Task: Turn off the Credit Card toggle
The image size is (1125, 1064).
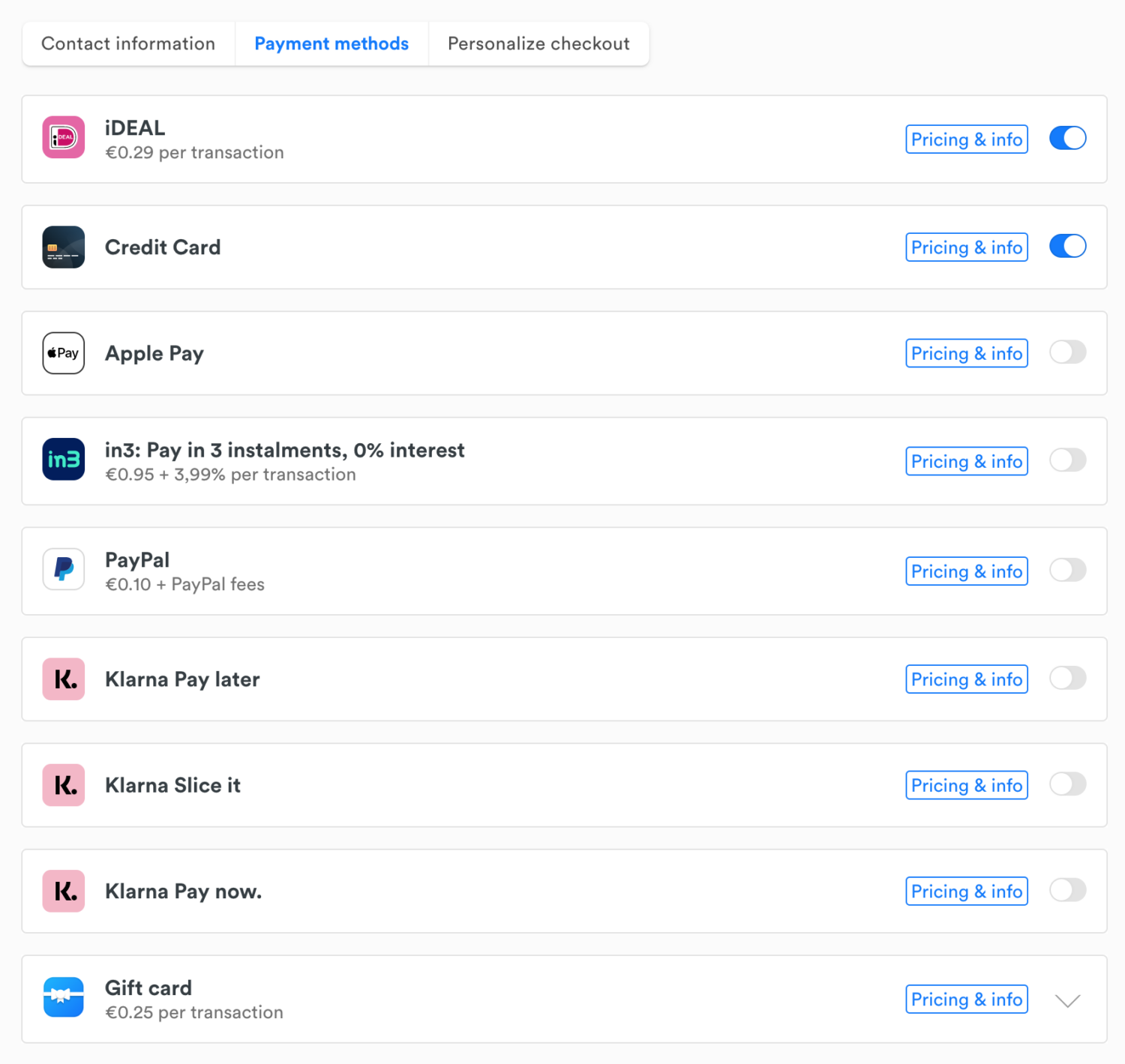Action: click(1068, 246)
